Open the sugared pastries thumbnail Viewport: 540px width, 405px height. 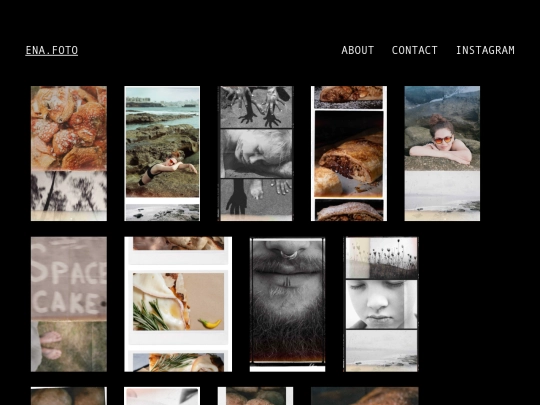coord(69,153)
